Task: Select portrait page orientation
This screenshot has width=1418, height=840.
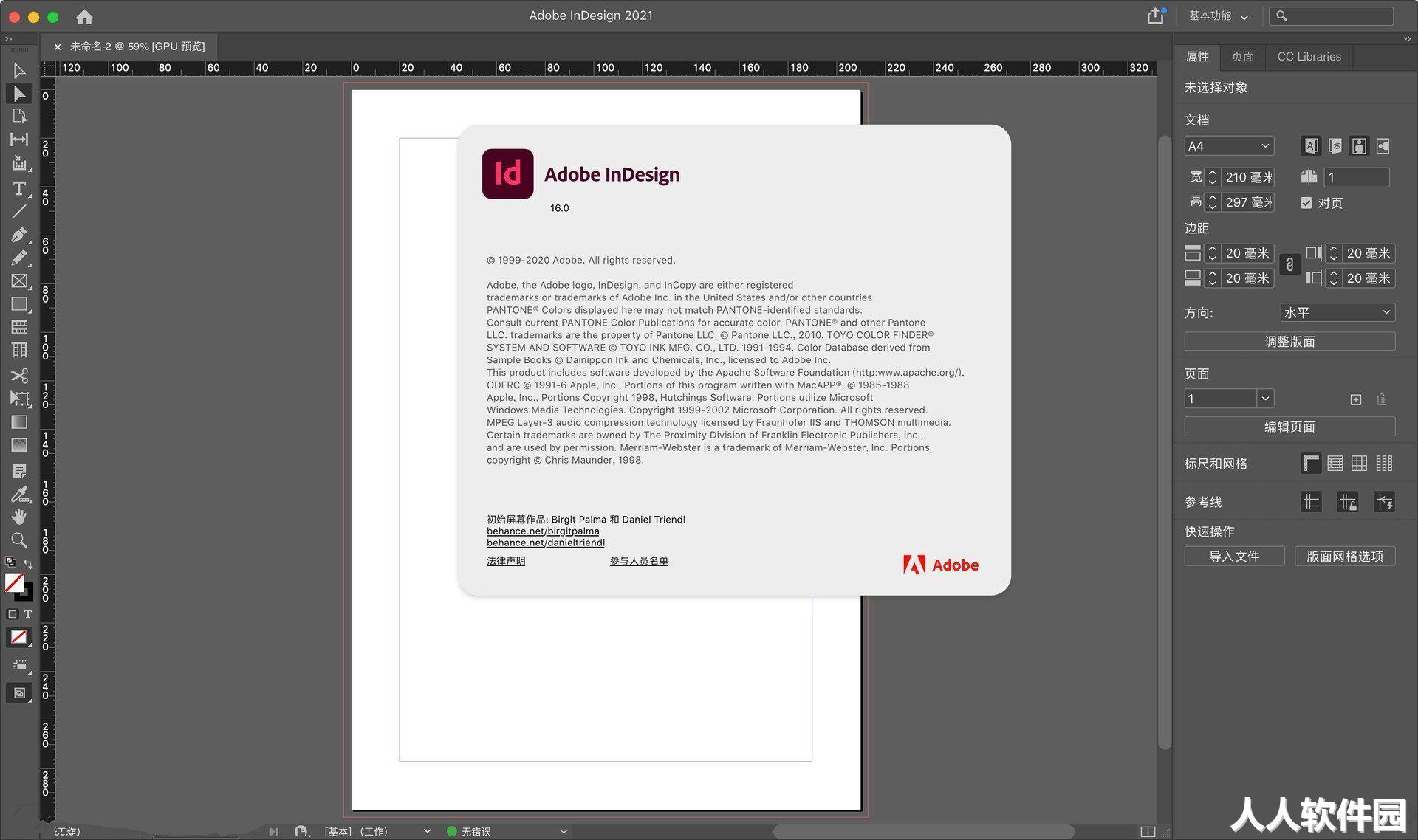Action: (1359, 146)
